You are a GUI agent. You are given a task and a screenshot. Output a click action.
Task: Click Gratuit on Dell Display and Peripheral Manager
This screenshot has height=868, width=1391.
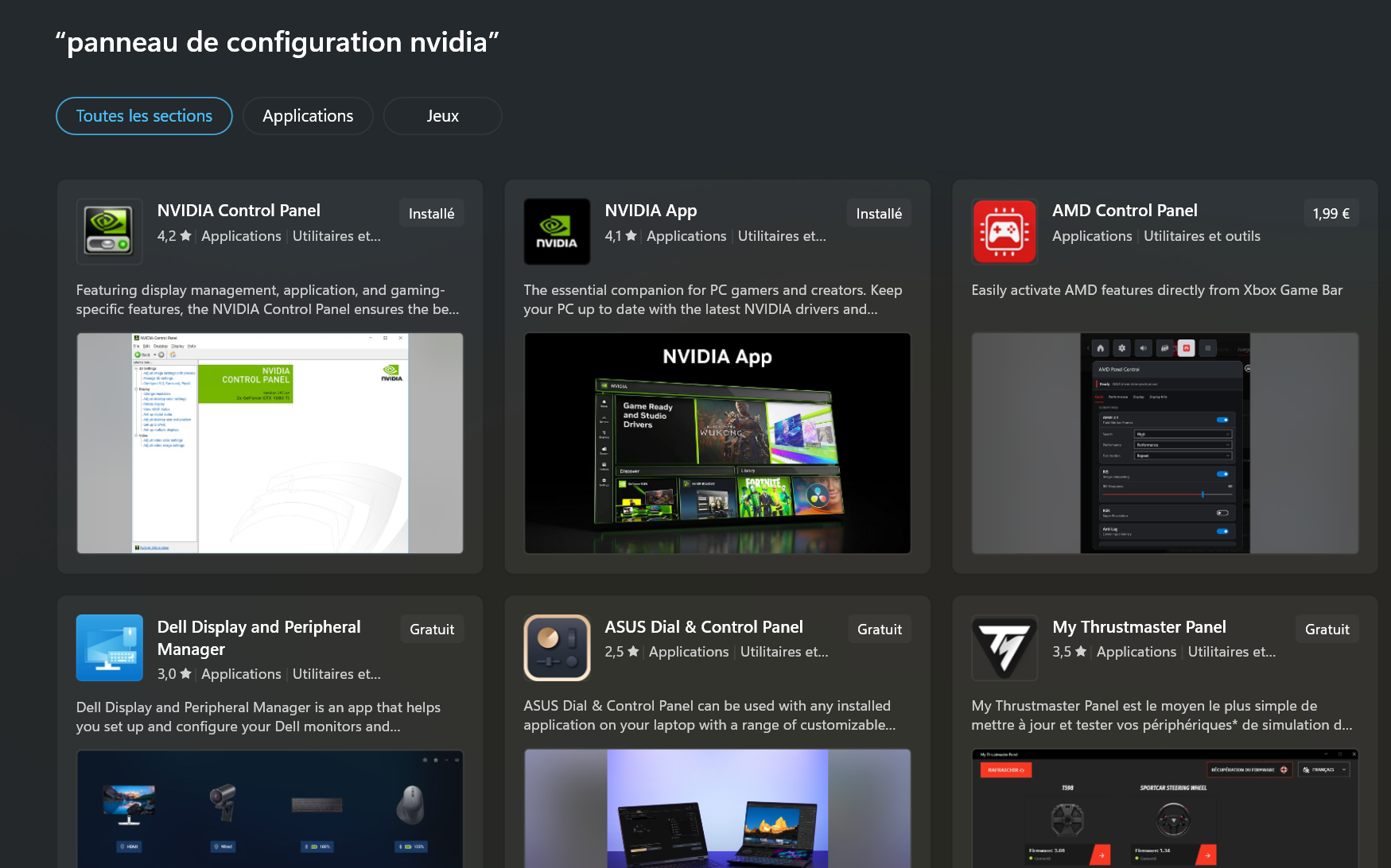pyautogui.click(x=432, y=629)
